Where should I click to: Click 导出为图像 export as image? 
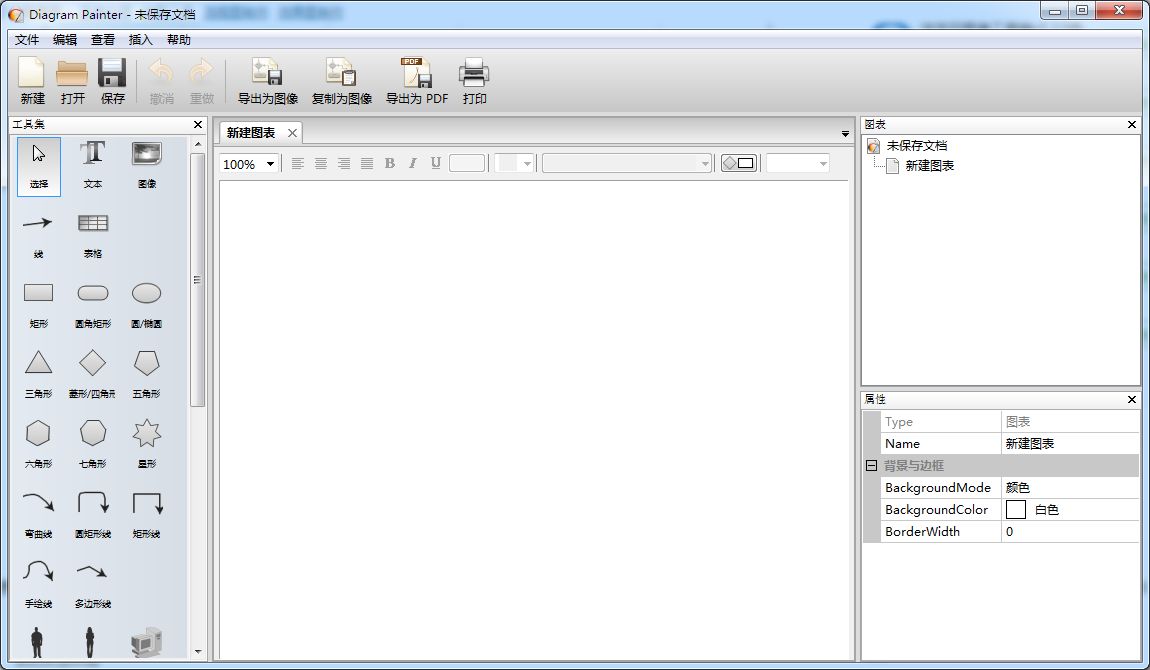tap(268, 81)
